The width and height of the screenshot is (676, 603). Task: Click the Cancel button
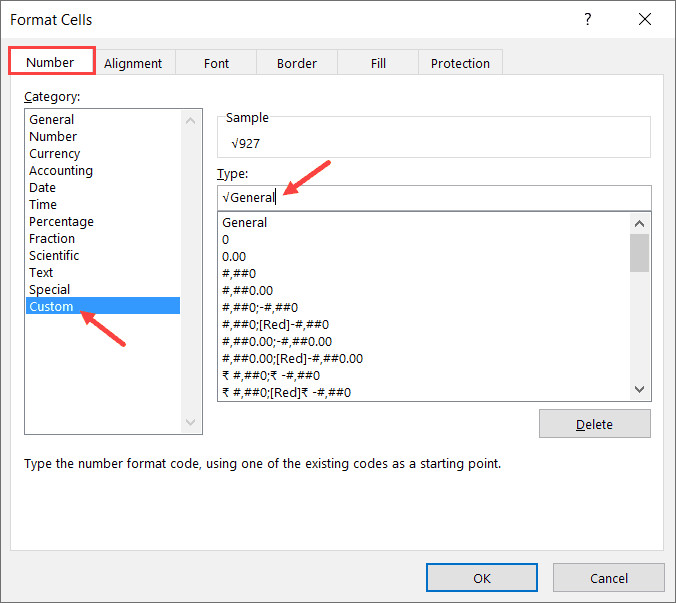coord(608,578)
